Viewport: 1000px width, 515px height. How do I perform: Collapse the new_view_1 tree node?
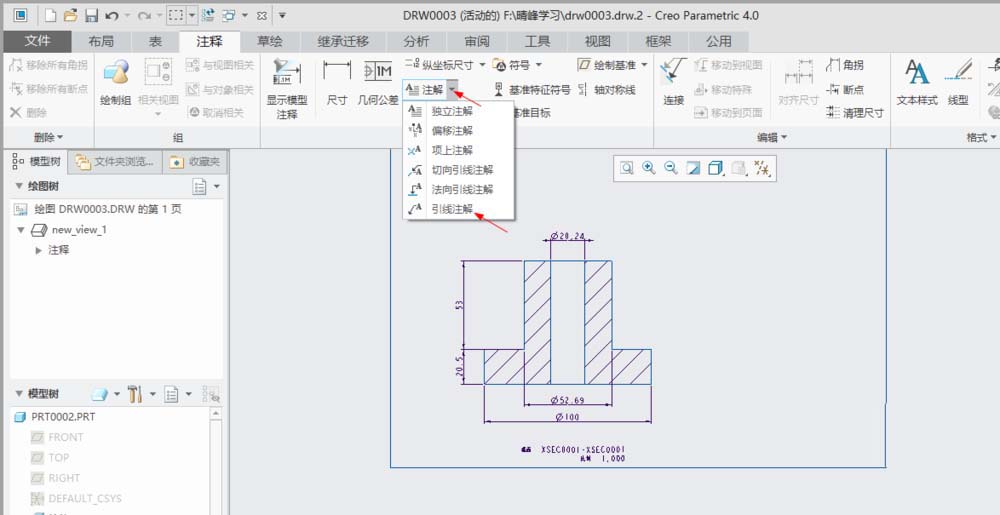(x=21, y=229)
